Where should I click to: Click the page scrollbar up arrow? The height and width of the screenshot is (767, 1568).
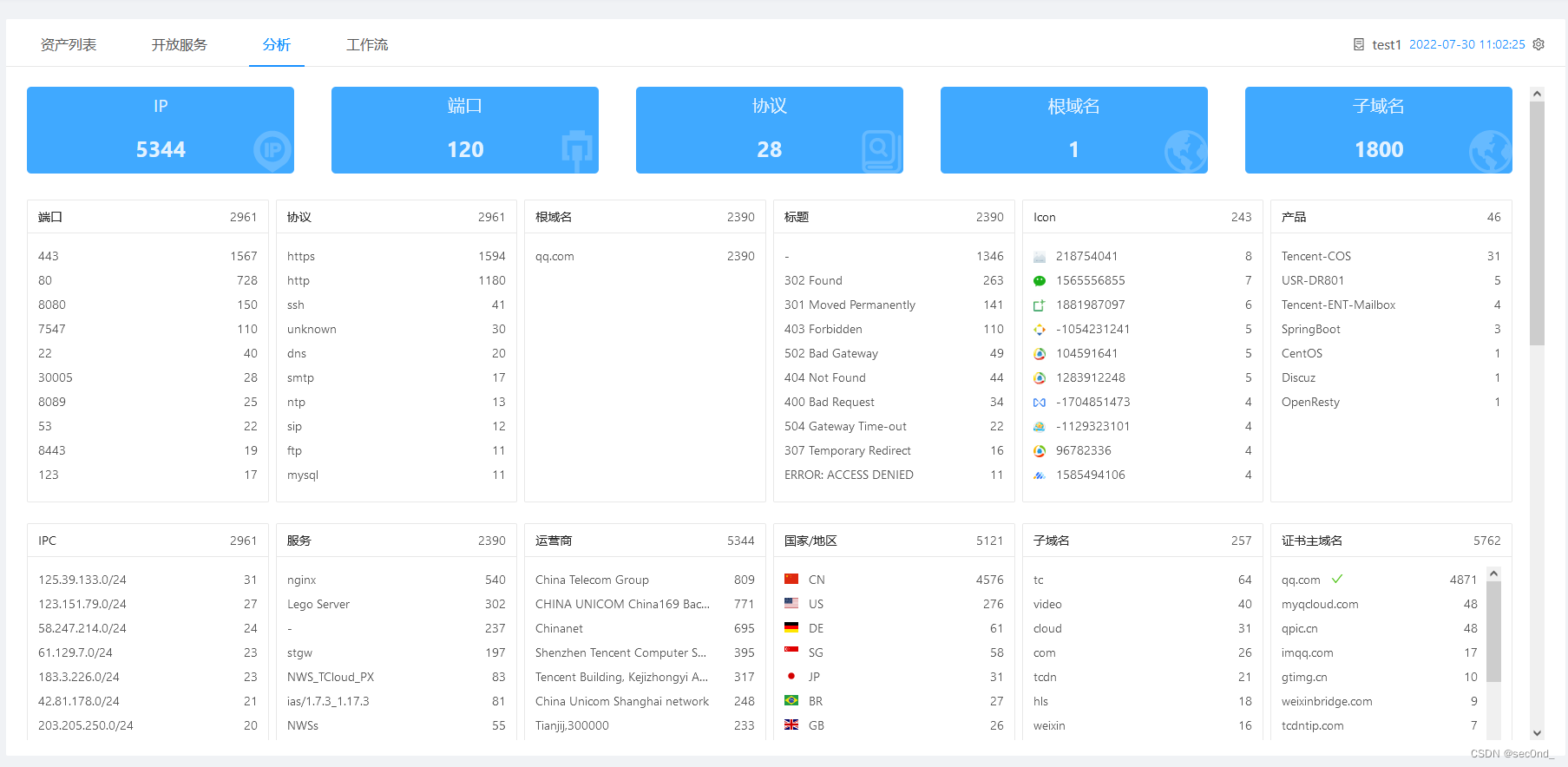(1537, 94)
